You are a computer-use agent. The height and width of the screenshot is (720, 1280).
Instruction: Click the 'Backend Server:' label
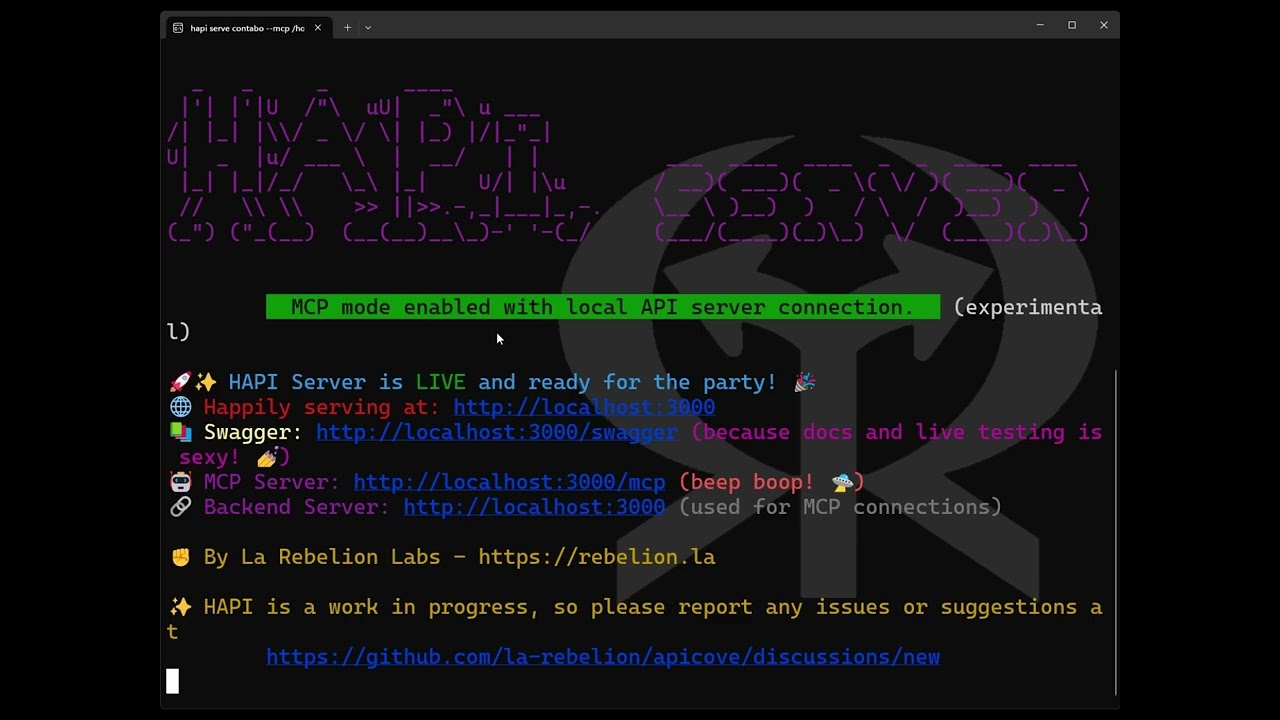pyautogui.click(x=297, y=507)
